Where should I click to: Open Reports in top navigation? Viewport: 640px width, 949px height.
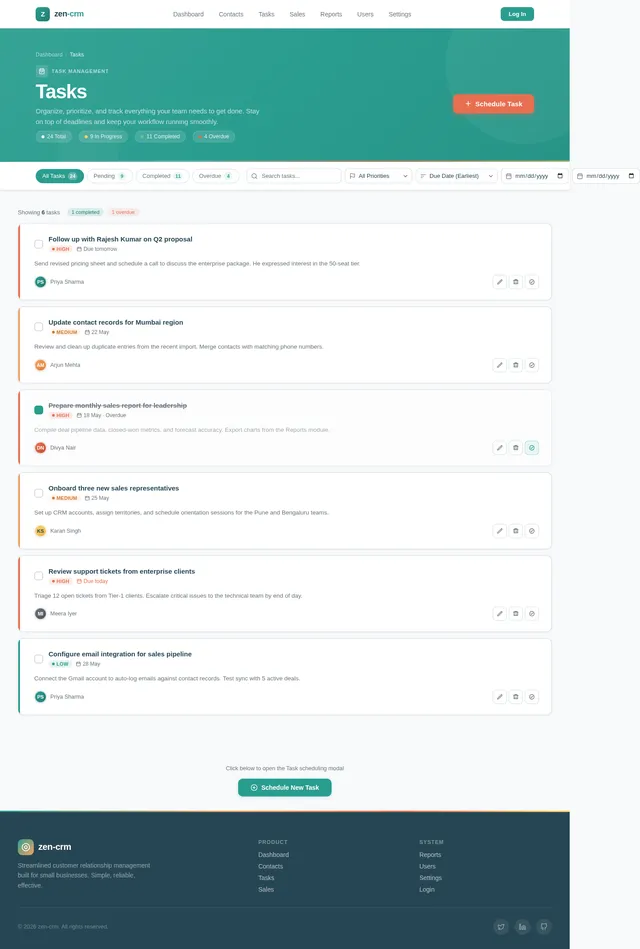click(x=331, y=14)
